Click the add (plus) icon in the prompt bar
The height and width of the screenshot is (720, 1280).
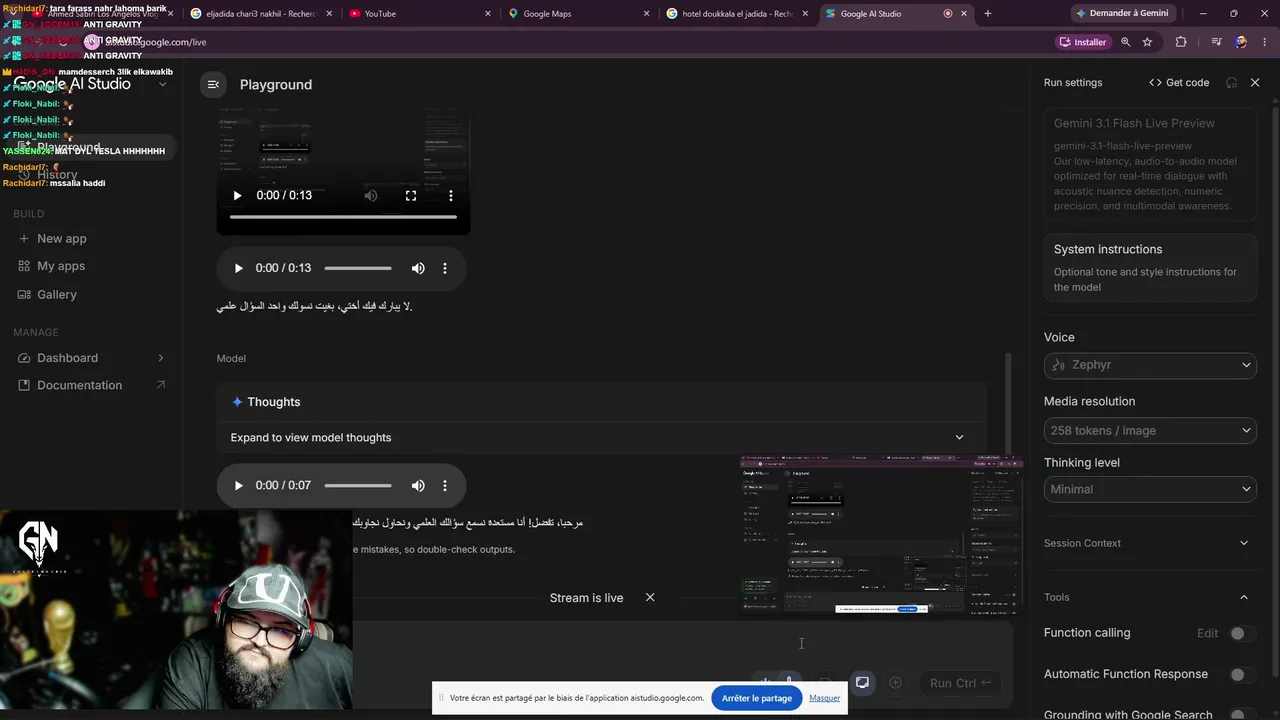pos(895,683)
